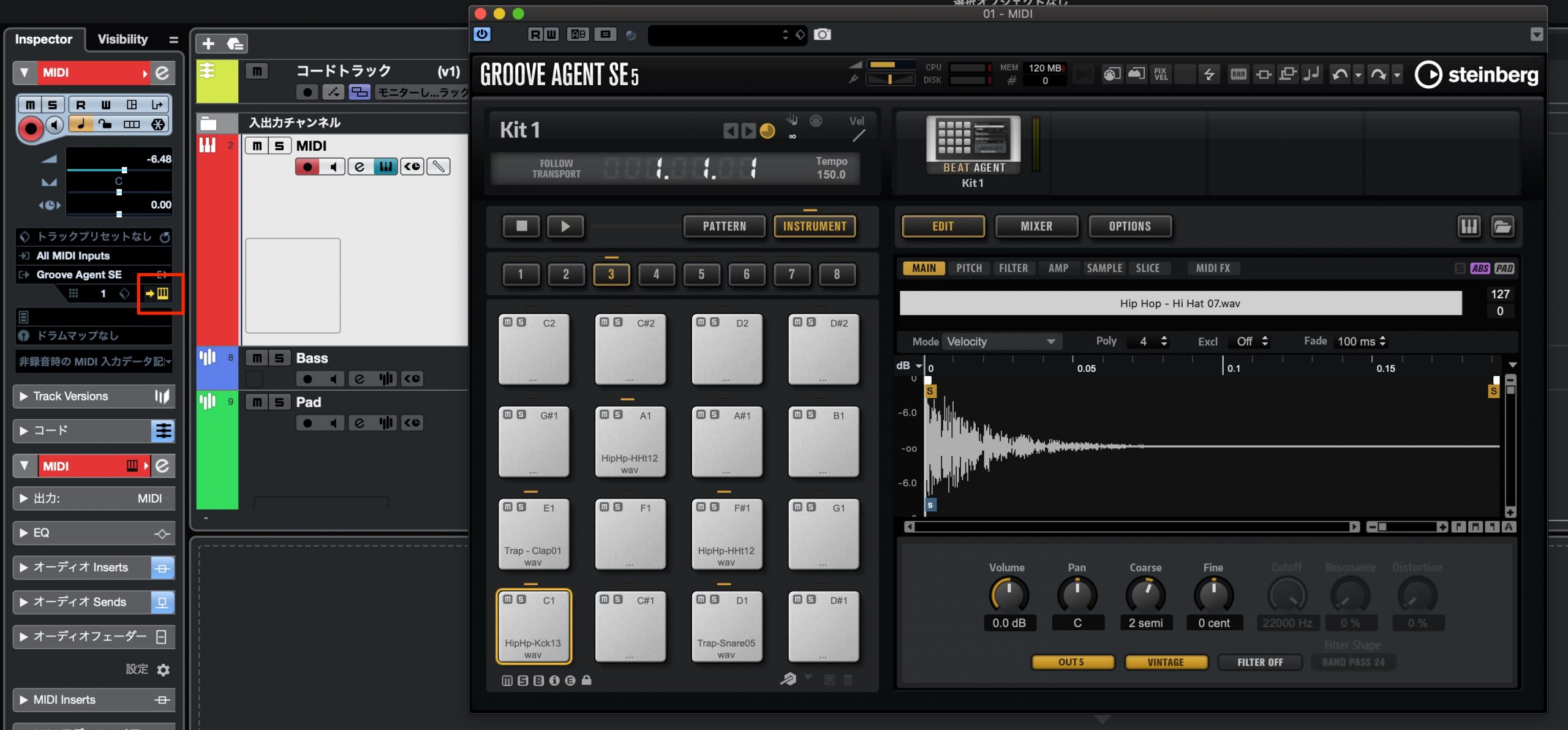Switch to the Visibility tab
1568x730 pixels.
click(x=123, y=39)
